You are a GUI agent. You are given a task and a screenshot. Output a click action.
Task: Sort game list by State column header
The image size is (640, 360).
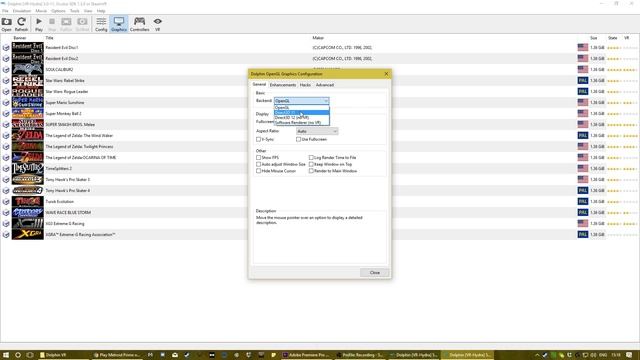point(613,38)
